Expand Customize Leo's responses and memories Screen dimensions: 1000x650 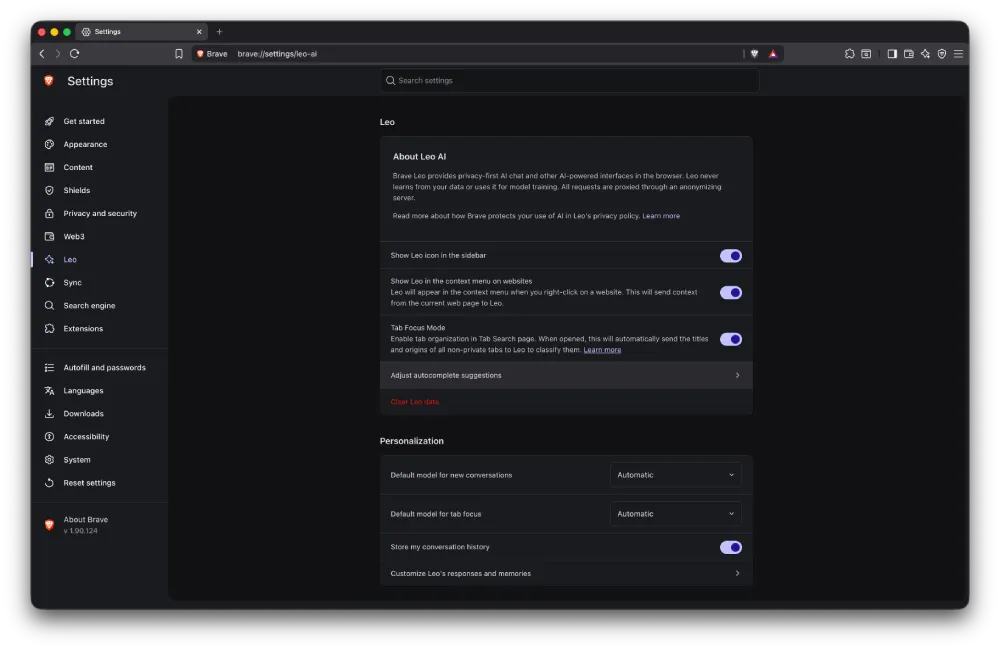pyautogui.click(x=566, y=573)
